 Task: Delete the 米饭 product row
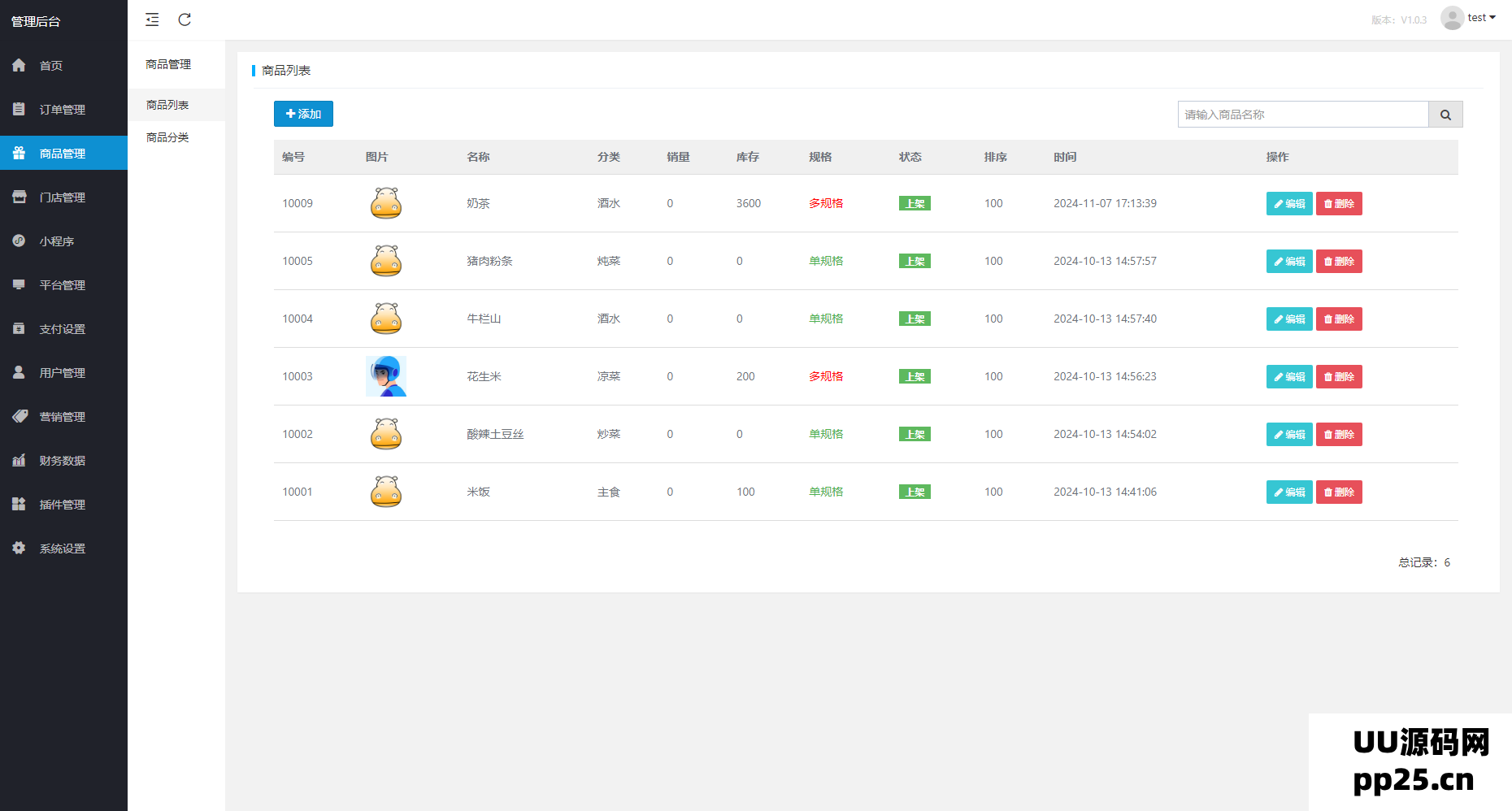point(1339,492)
